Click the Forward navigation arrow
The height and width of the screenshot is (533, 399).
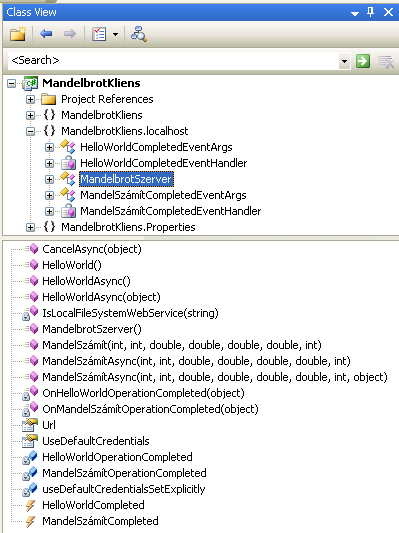tap(70, 34)
